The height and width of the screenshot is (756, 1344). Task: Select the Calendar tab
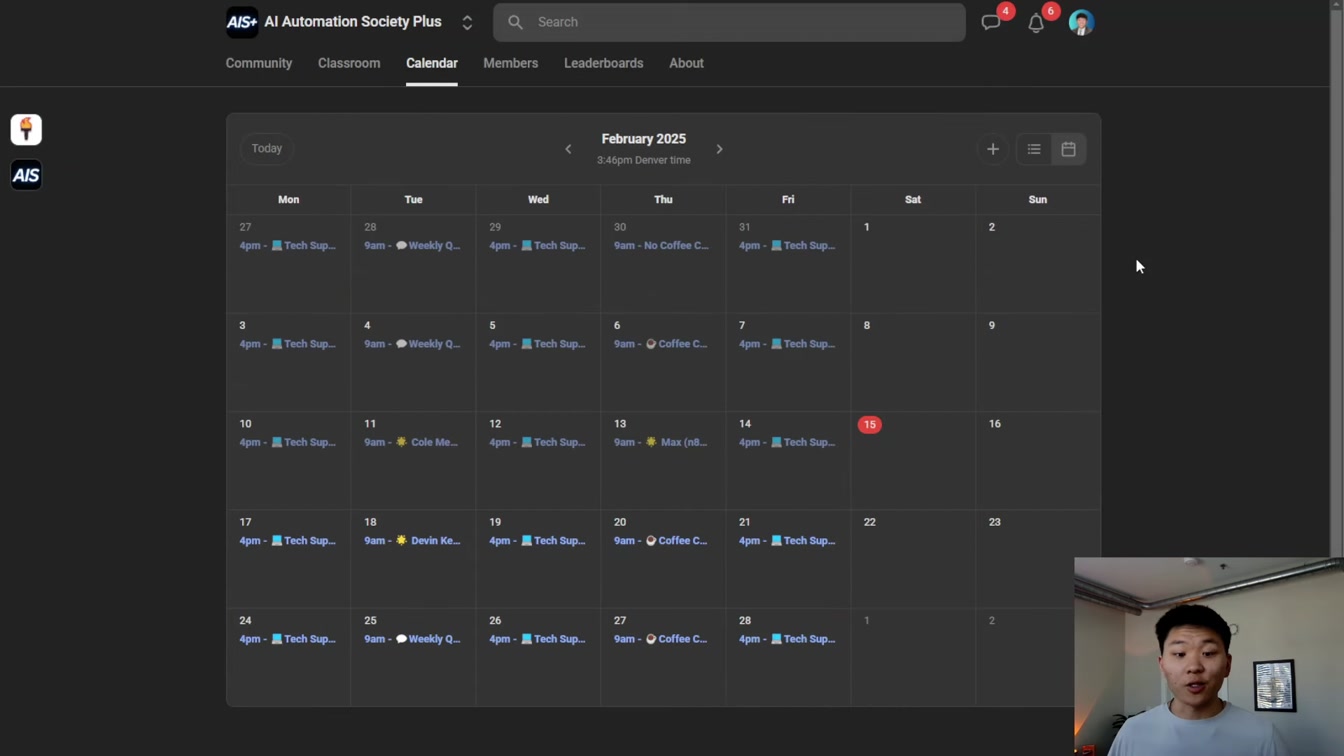click(x=432, y=63)
